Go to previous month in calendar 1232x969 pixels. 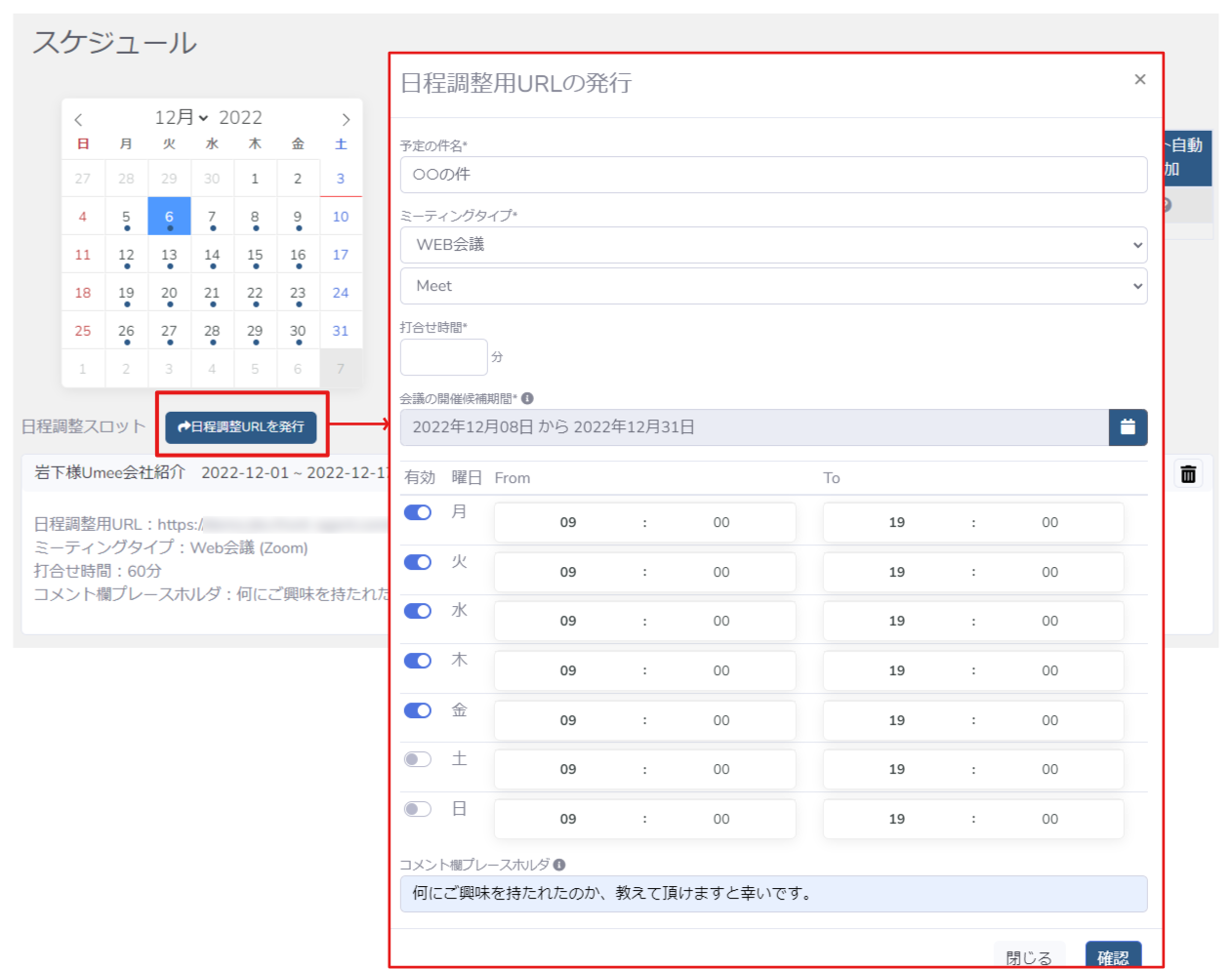pyautogui.click(x=78, y=120)
